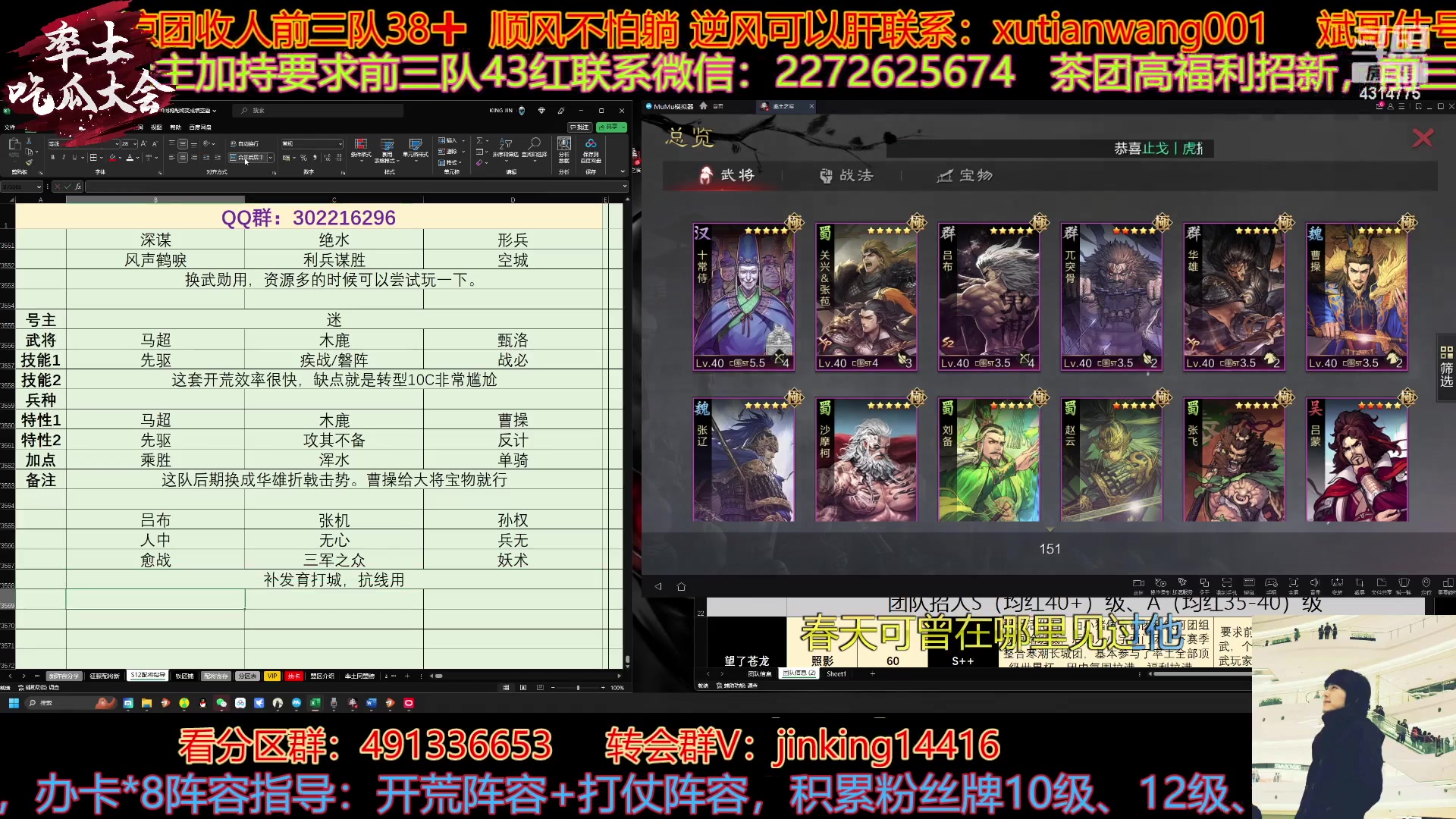Open the fill color dropdown arrow

click(120, 157)
